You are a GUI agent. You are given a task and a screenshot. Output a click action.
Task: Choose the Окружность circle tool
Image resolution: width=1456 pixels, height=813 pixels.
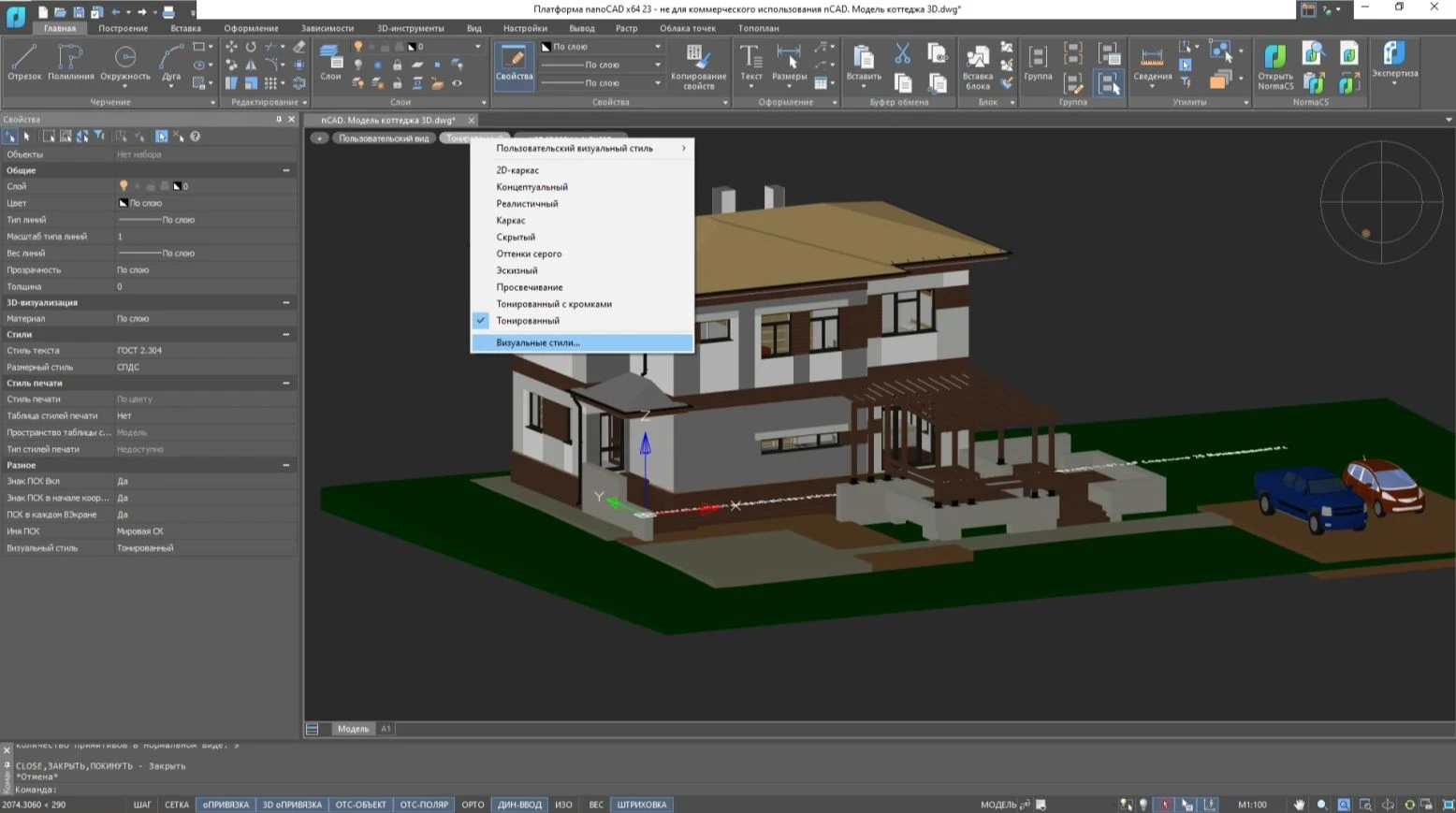click(124, 63)
